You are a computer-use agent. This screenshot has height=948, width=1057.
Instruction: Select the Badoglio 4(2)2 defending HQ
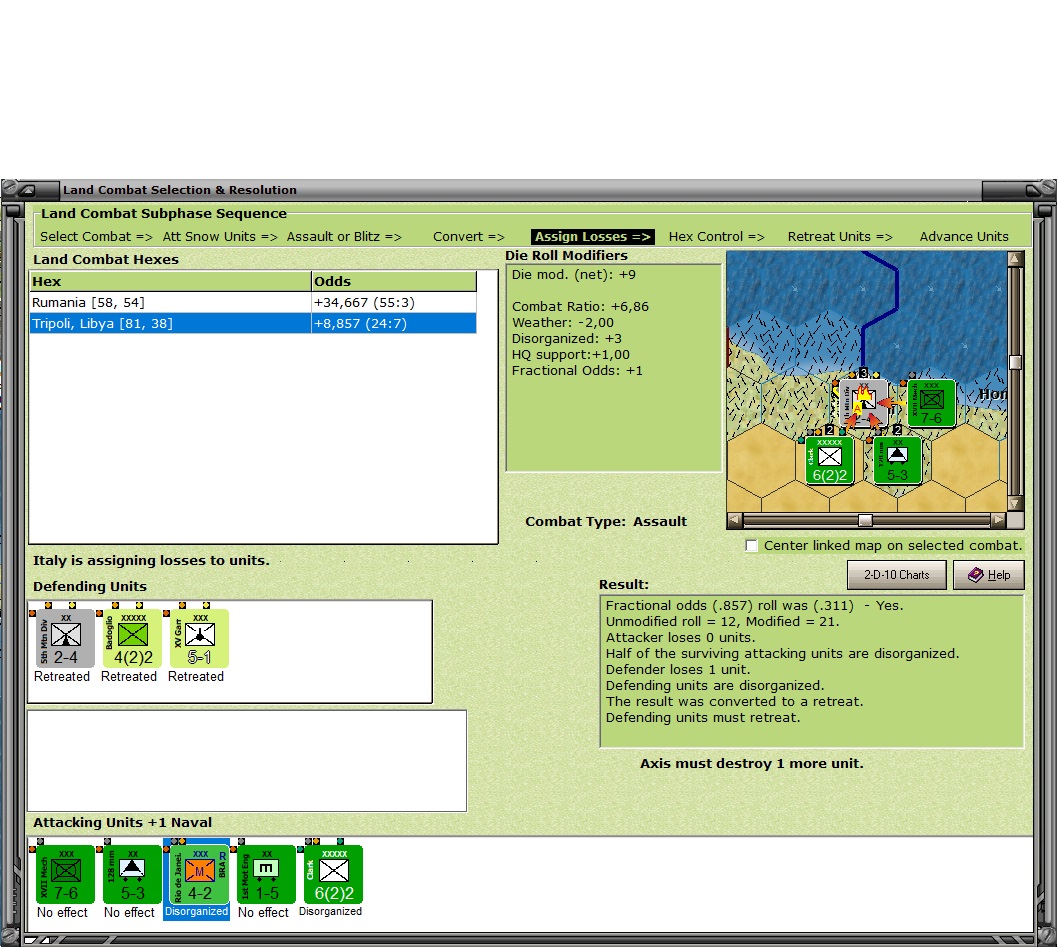(x=129, y=638)
